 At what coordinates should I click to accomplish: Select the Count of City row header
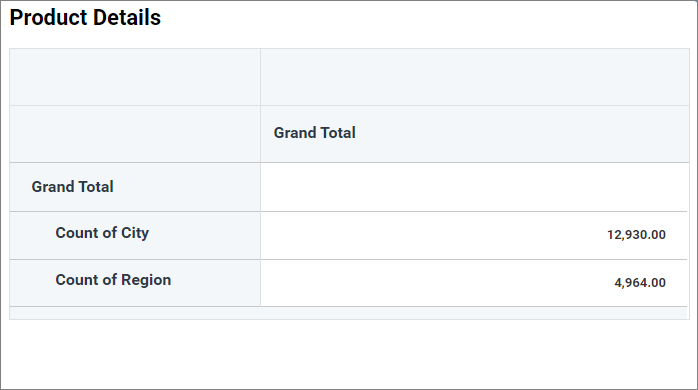pos(135,236)
